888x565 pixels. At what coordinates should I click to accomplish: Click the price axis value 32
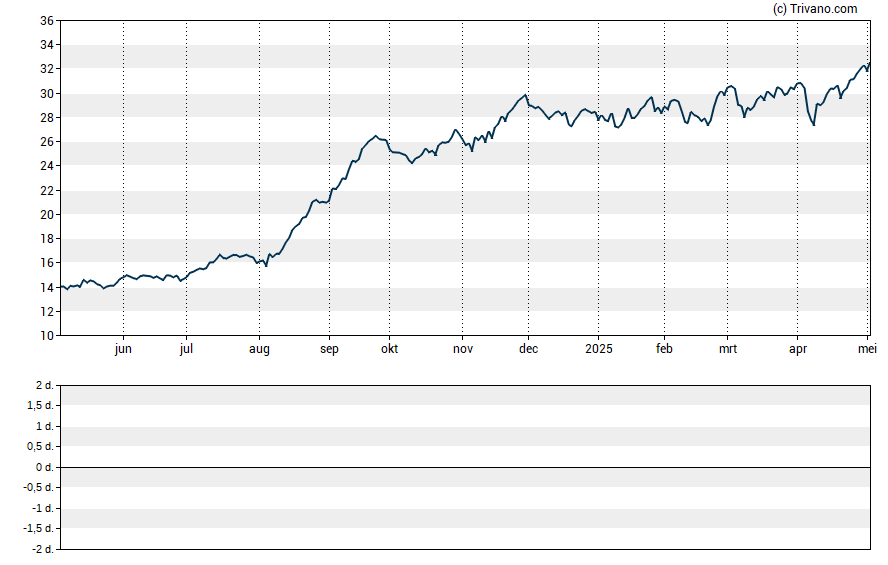46,69
